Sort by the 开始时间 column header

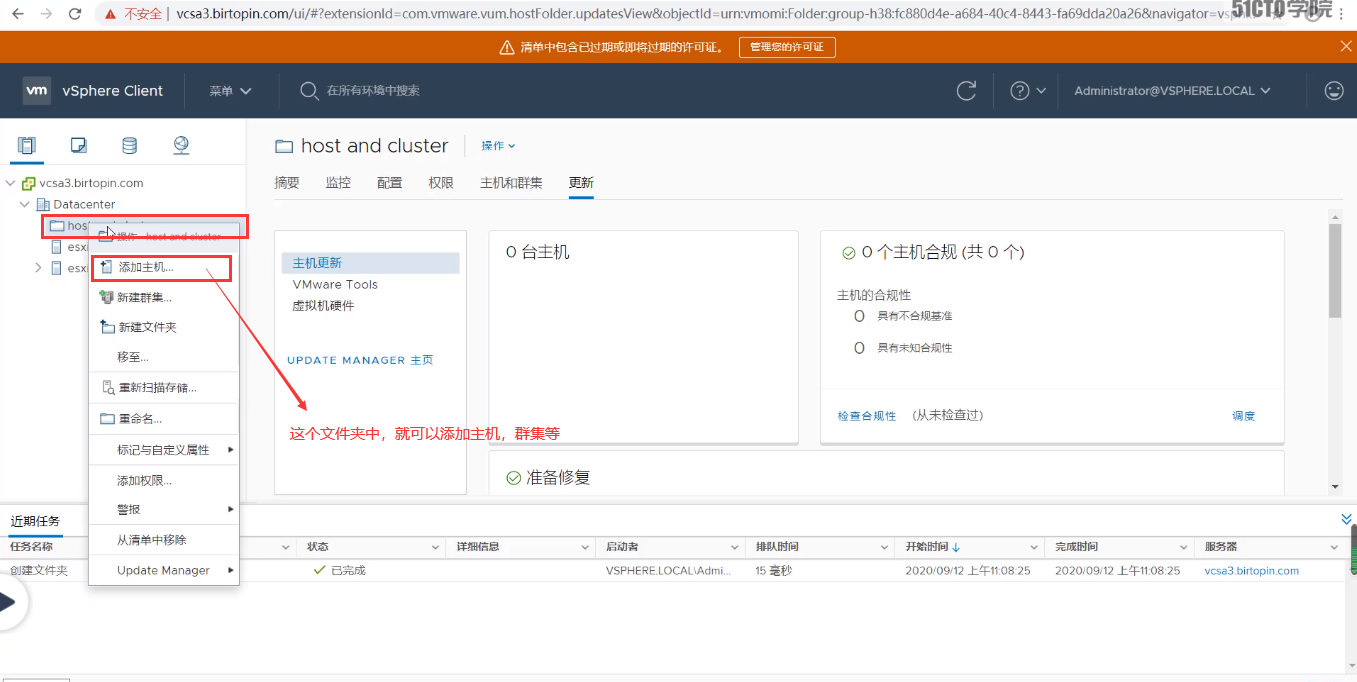(x=933, y=547)
